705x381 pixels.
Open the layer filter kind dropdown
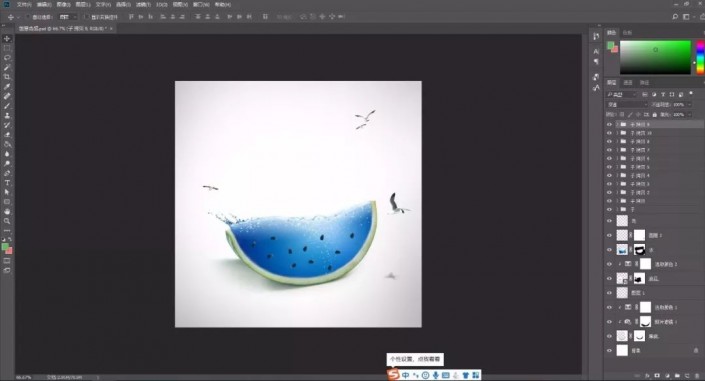tap(622, 94)
